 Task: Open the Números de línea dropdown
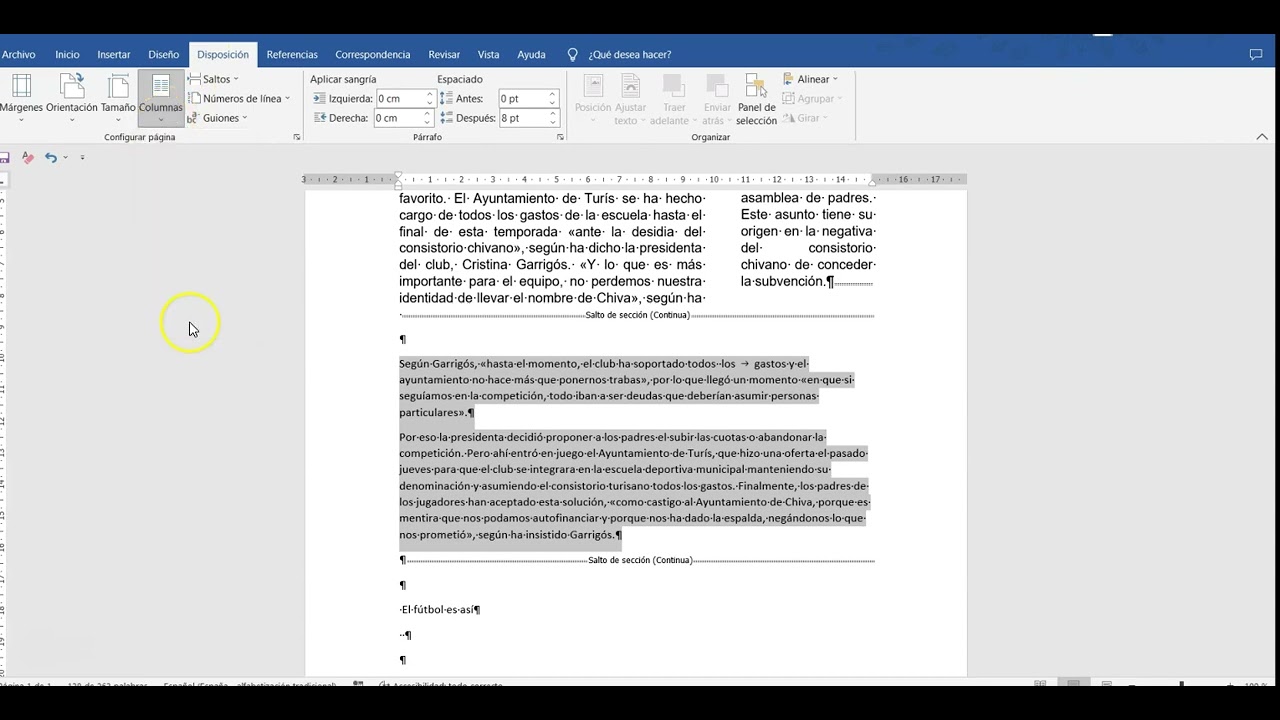coord(238,98)
